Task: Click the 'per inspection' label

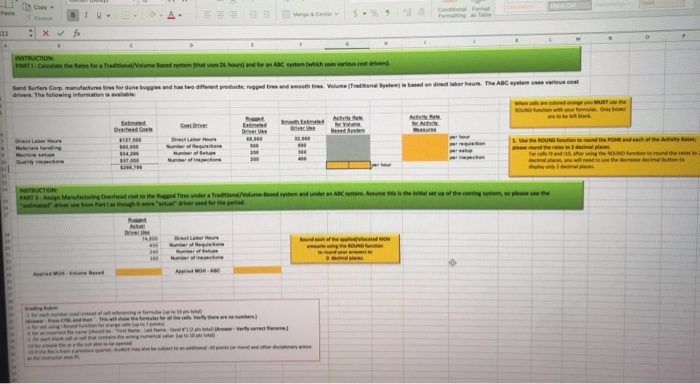Action: coord(467,158)
